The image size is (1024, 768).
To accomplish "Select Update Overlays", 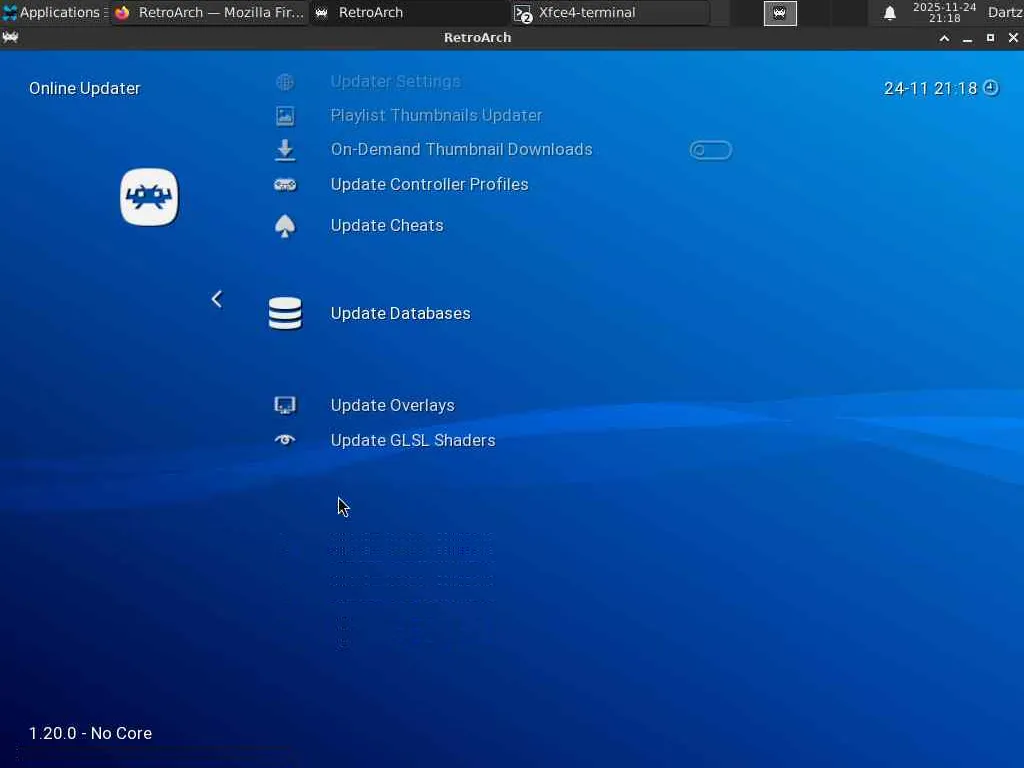I will click(392, 406).
